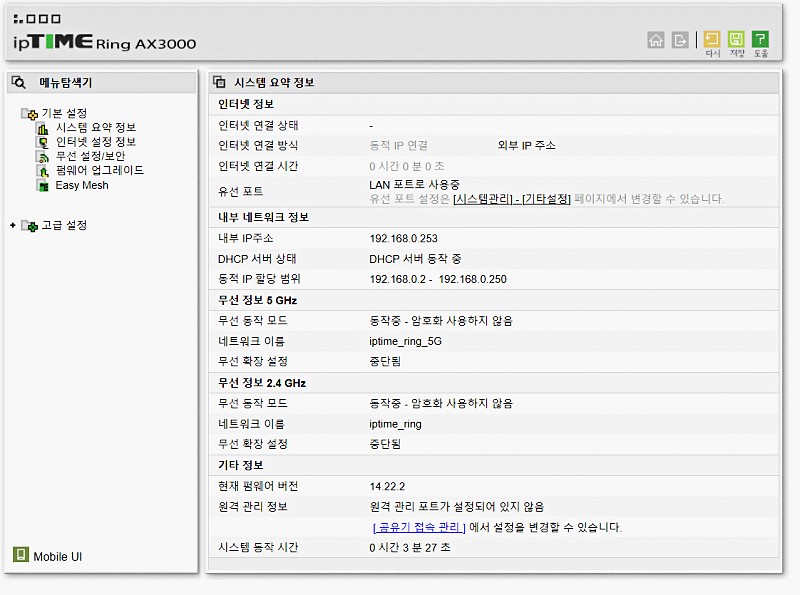Image resolution: width=800 pixels, height=595 pixels.
Task: Open help with the 도움 icon
Action: (x=761, y=41)
